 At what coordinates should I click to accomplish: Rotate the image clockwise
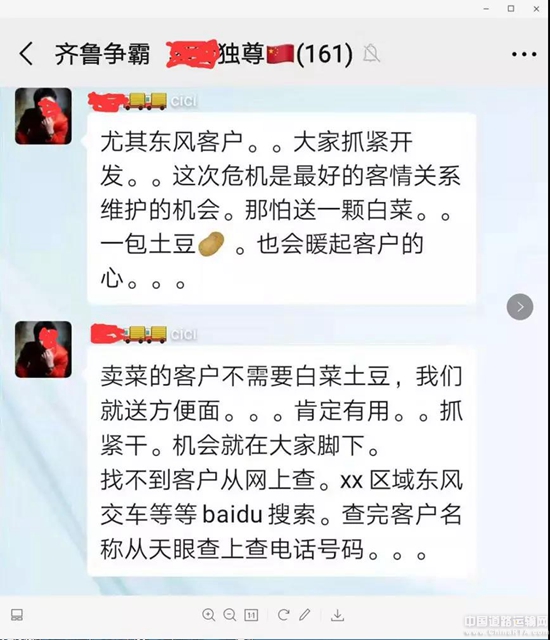283,615
